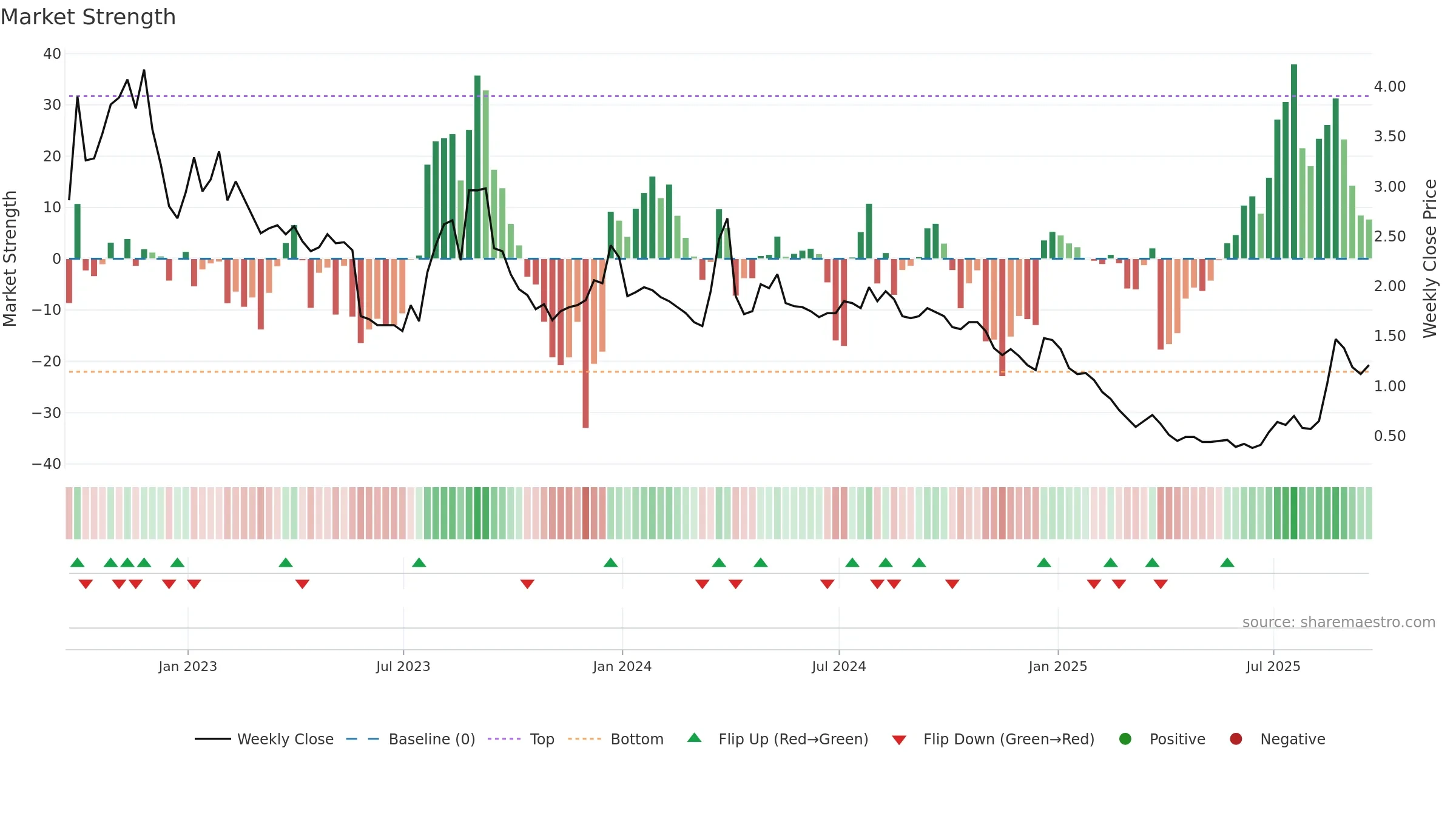The width and height of the screenshot is (1456, 819).
Task: Click the Market Strength vertical axis title
Action: pyautogui.click(x=10, y=258)
